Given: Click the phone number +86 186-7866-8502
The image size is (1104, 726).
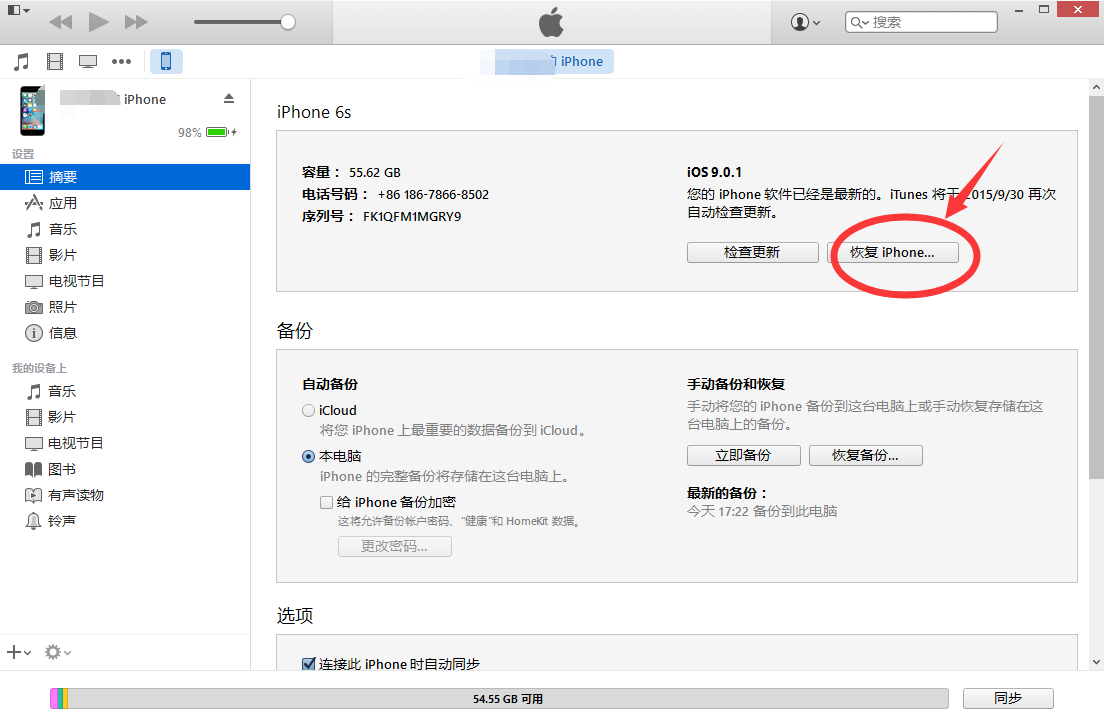Looking at the screenshot, I should point(433,194).
